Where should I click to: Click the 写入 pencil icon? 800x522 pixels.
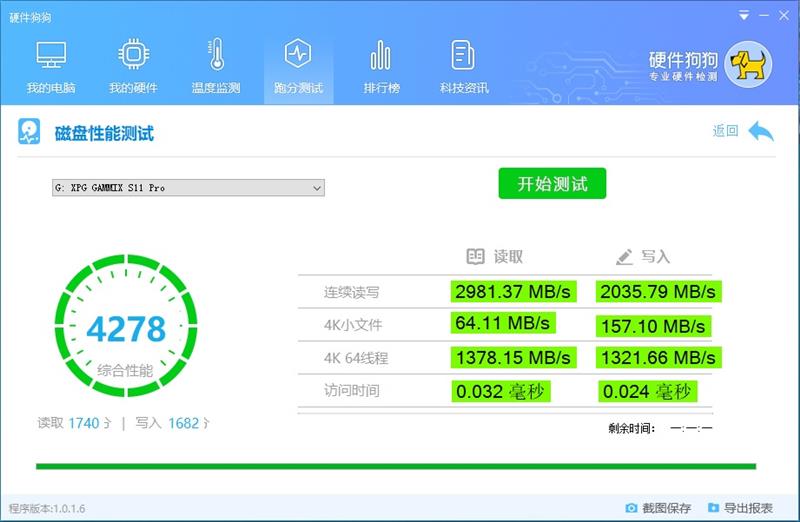[624, 257]
